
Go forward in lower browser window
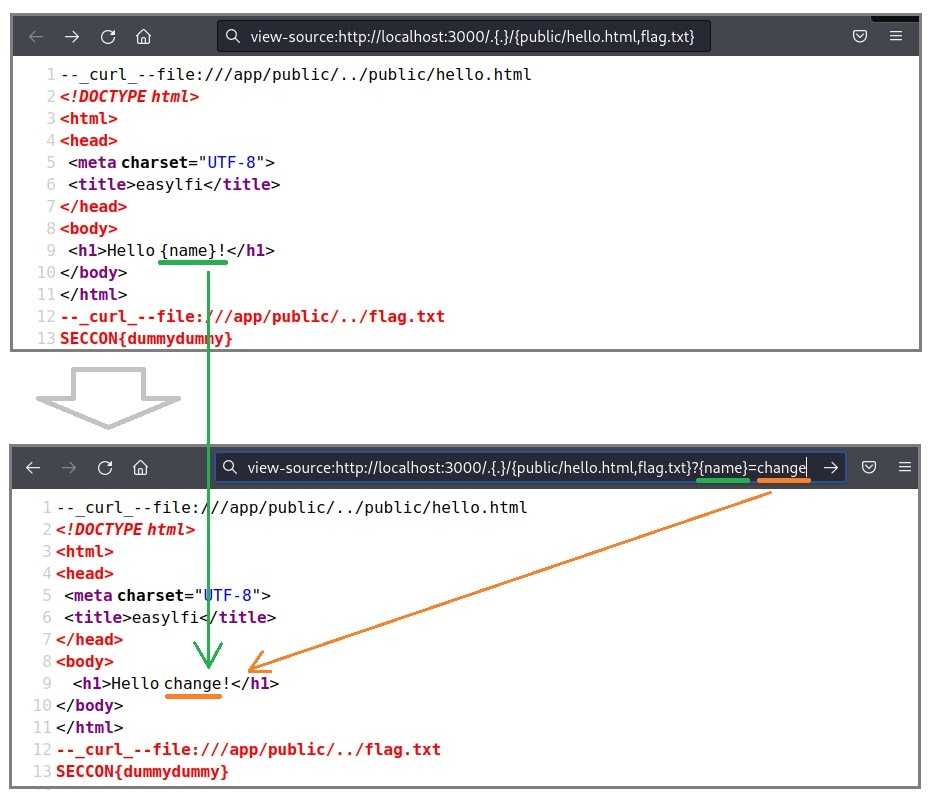pos(69,468)
